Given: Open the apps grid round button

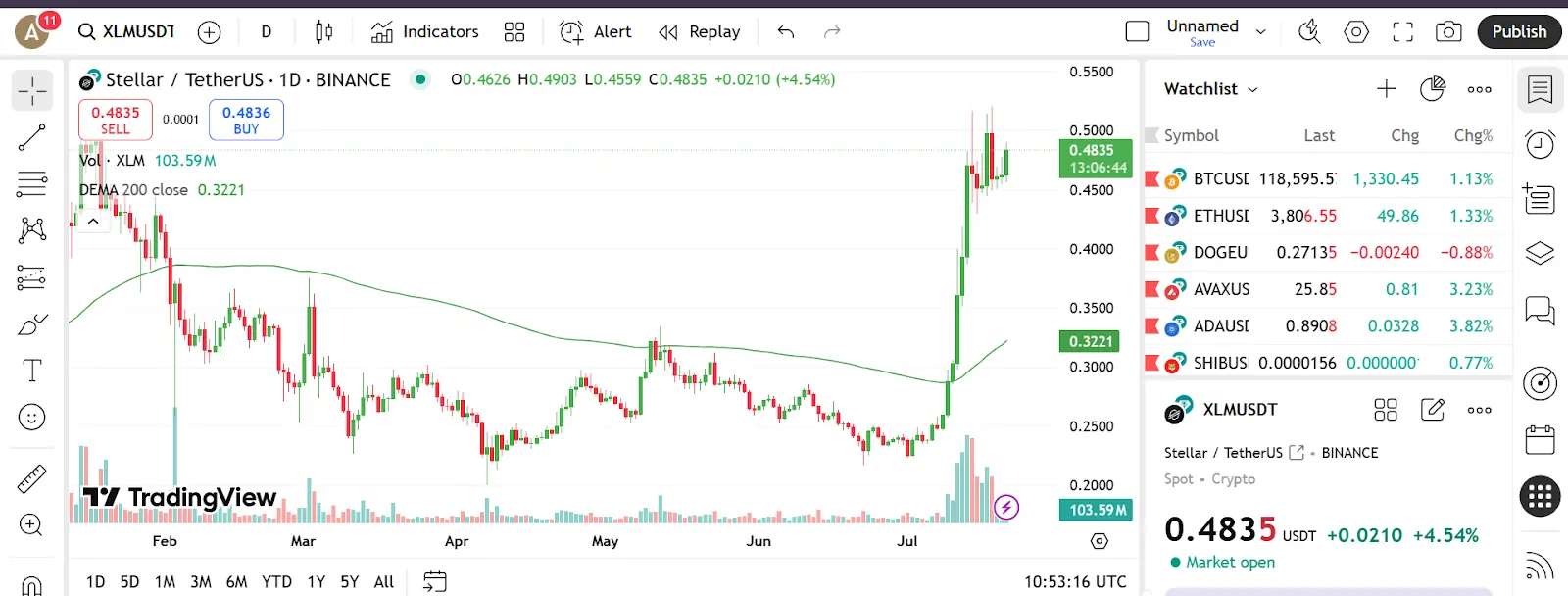Looking at the screenshot, I should coord(1541,497).
